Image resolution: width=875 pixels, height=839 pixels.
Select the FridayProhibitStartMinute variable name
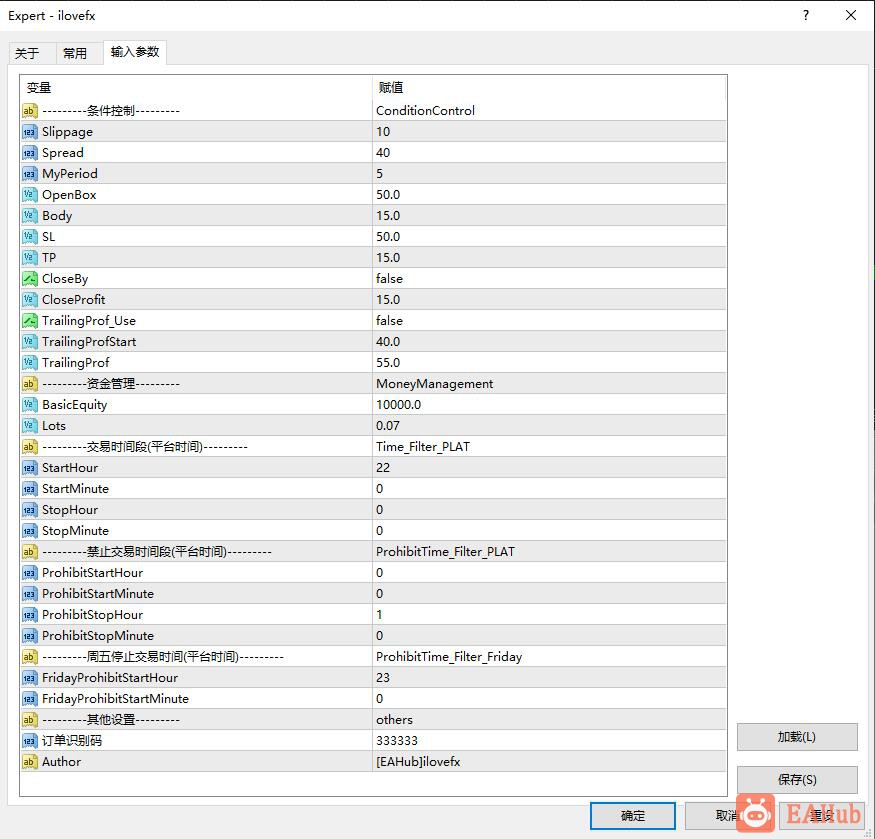pyautogui.click(x=115, y=698)
